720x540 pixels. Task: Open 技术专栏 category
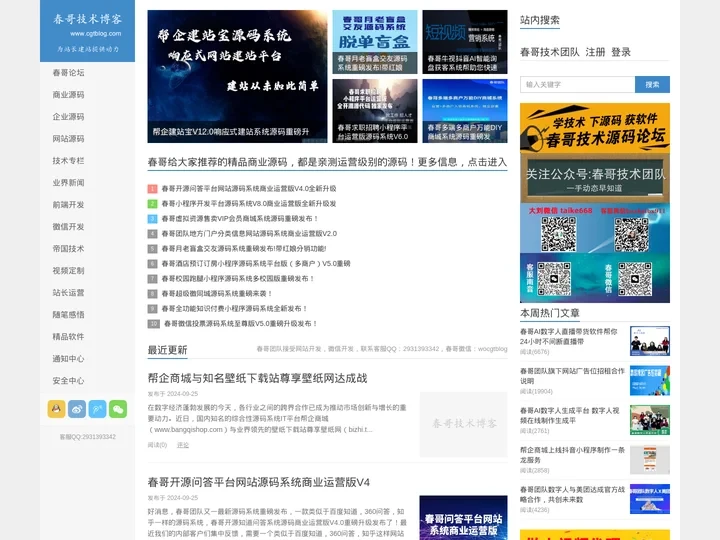point(68,161)
